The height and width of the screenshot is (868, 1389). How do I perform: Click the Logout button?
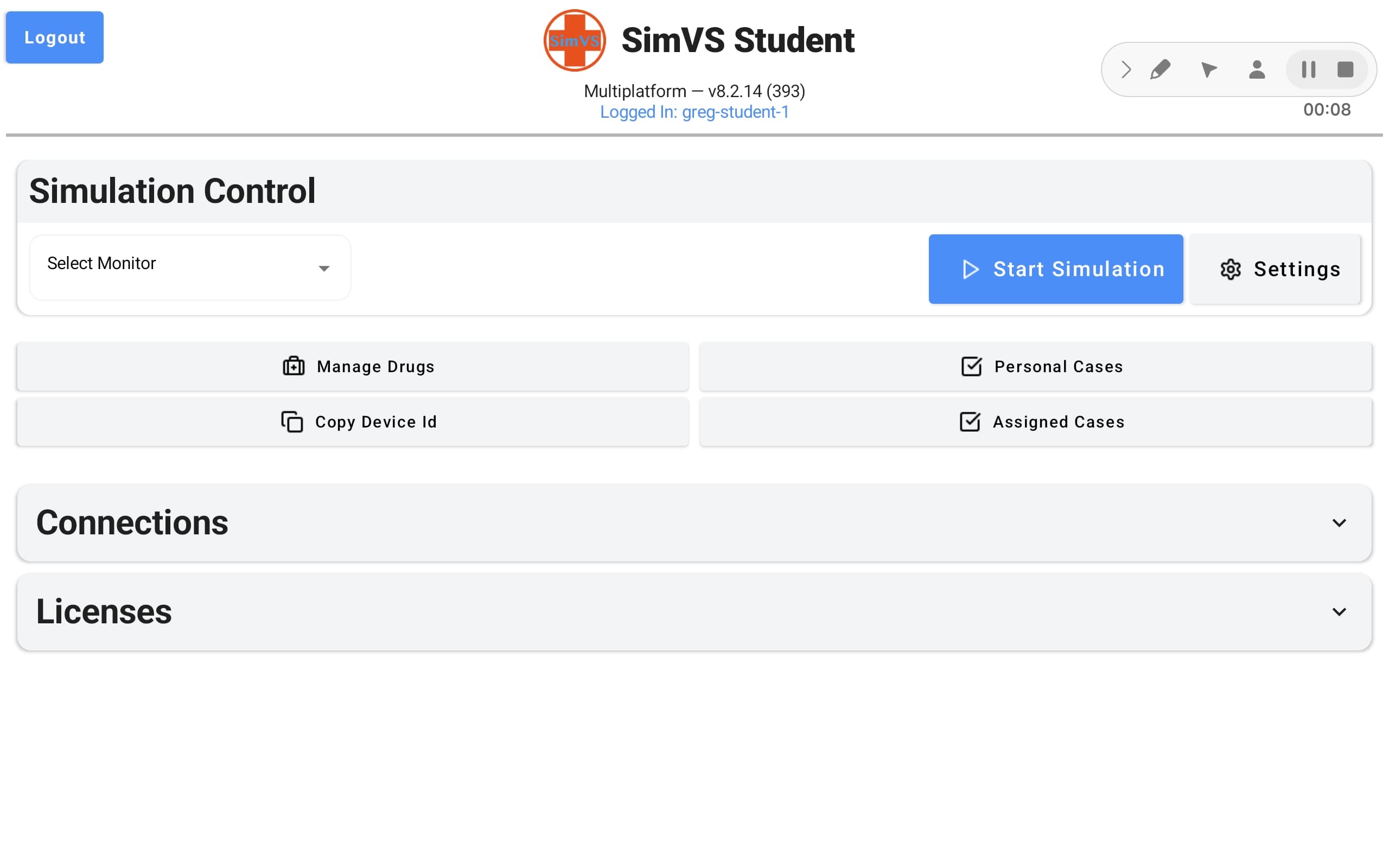pyautogui.click(x=54, y=37)
